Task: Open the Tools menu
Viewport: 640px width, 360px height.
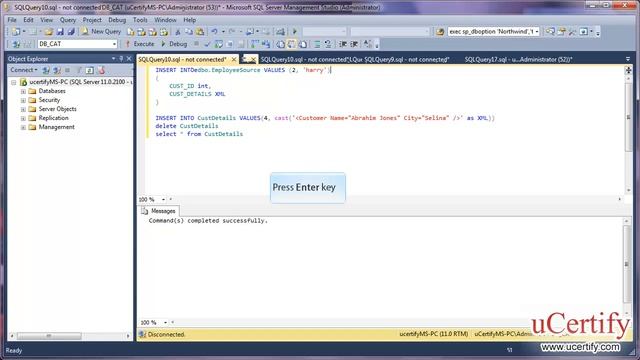Action: 140,20
